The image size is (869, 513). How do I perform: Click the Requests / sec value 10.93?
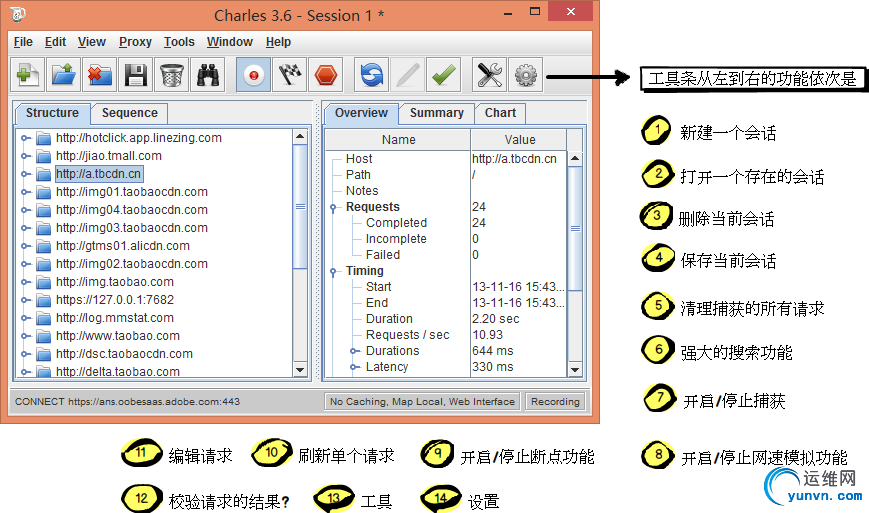(x=487, y=335)
